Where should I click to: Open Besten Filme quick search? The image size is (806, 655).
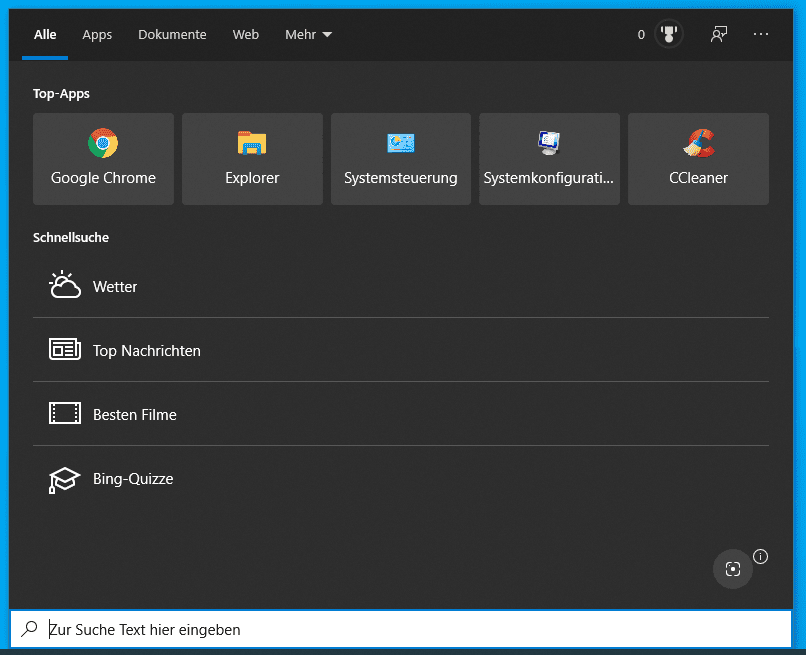[x=401, y=414]
